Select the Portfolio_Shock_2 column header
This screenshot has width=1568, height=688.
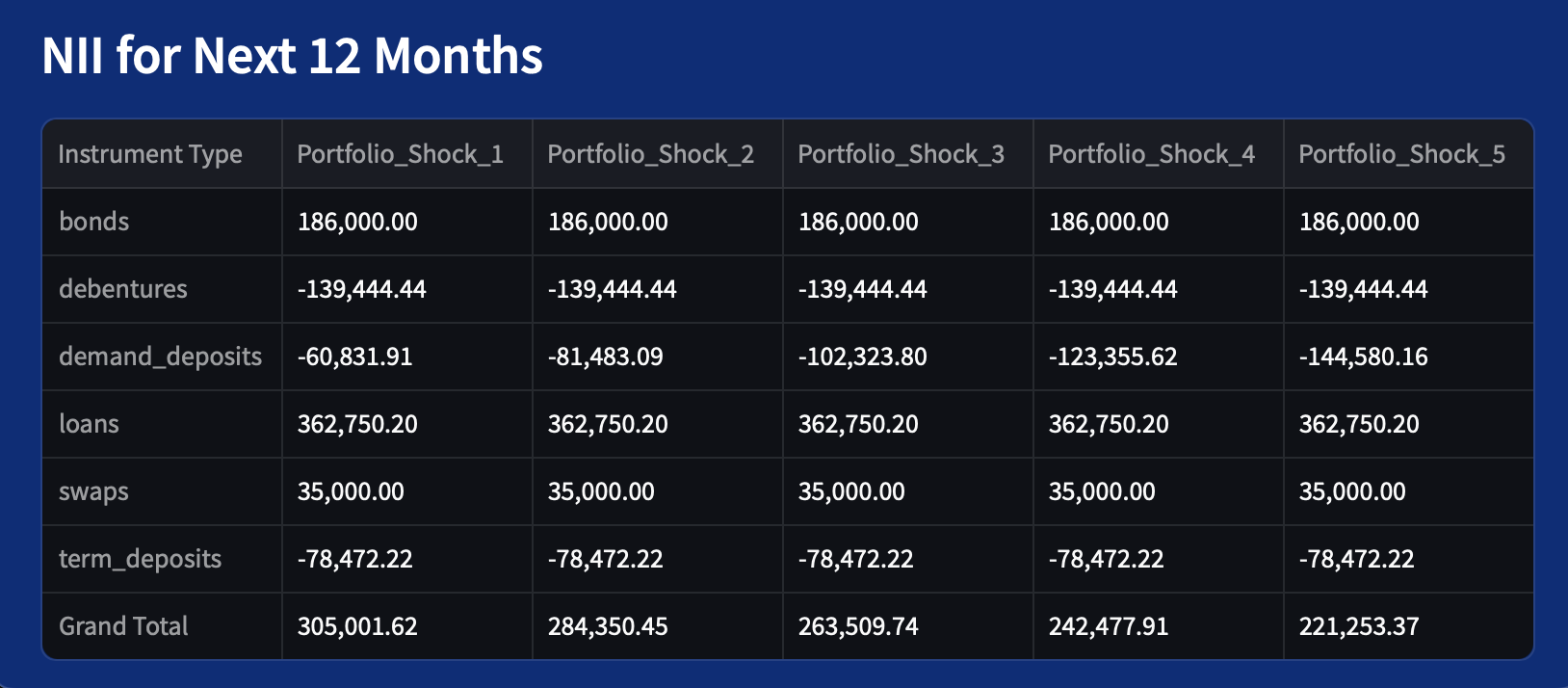coord(650,154)
